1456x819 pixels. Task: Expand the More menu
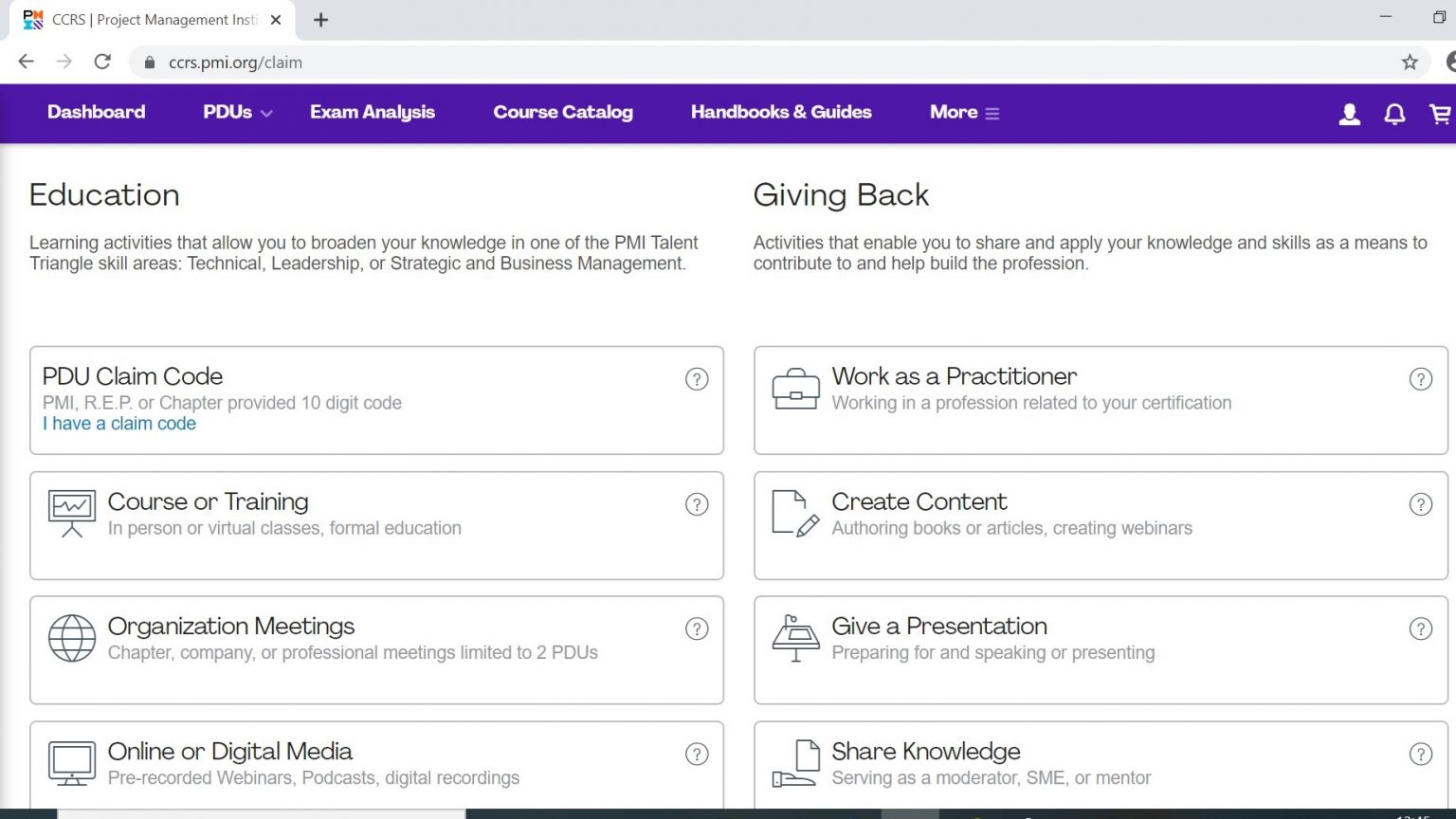click(964, 112)
